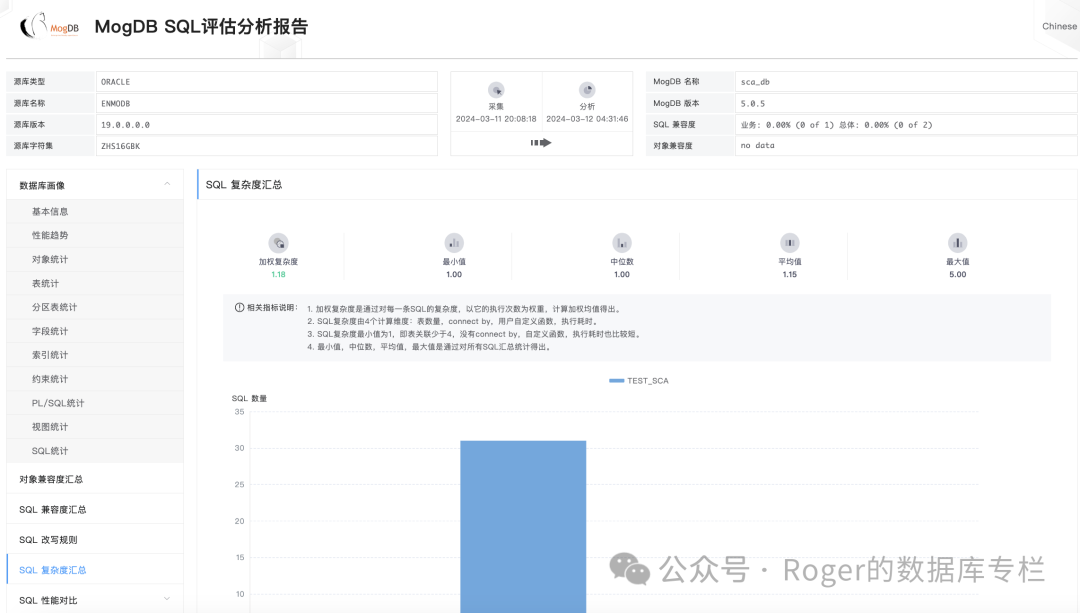Click the SQL 兼容度 value text

tap(836, 125)
